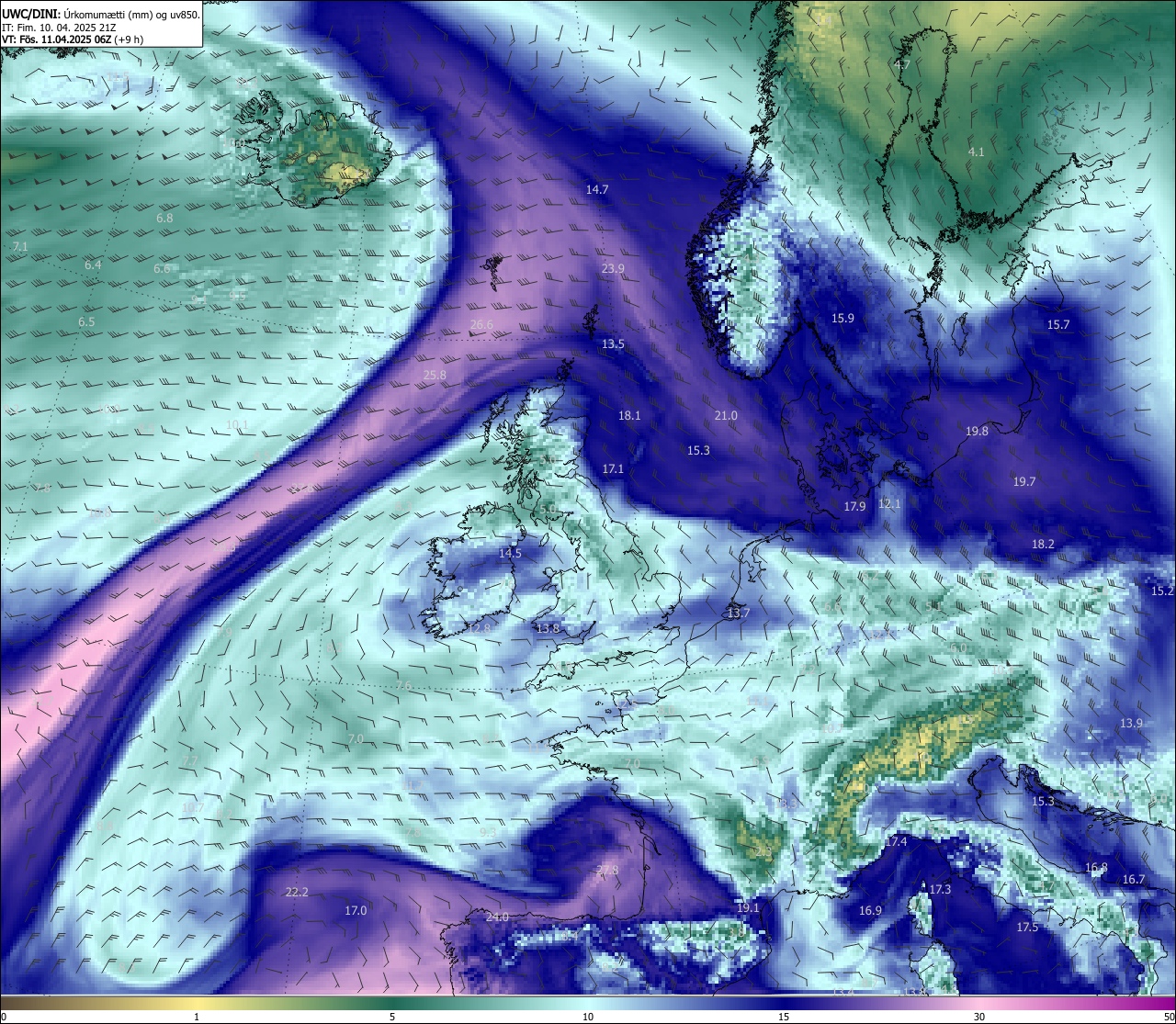
Task: Click the 12.1 value near Denmark
Action: (x=889, y=503)
